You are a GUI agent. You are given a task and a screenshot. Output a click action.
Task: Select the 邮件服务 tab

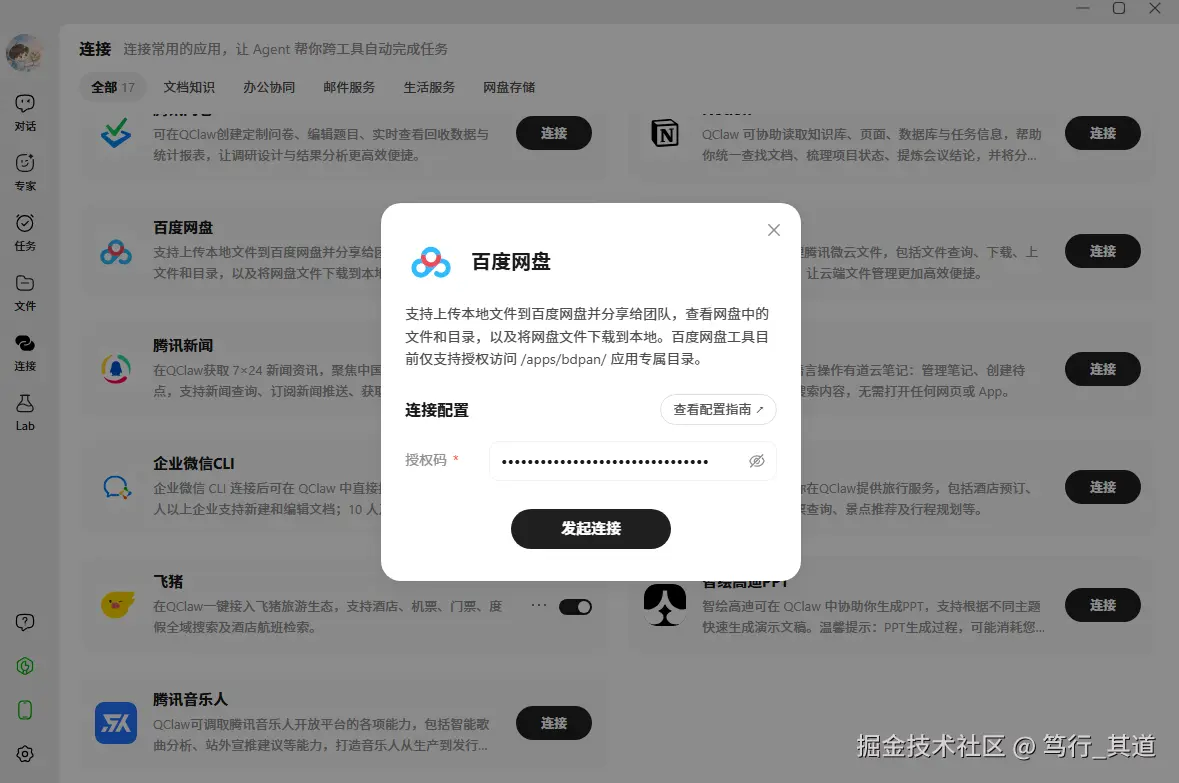[349, 87]
